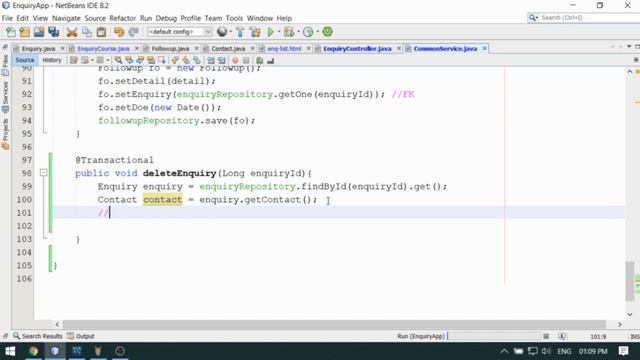Toggle Bookmark icon in editor toolbar
640x360 pixels.
pyautogui.click(x=197, y=60)
